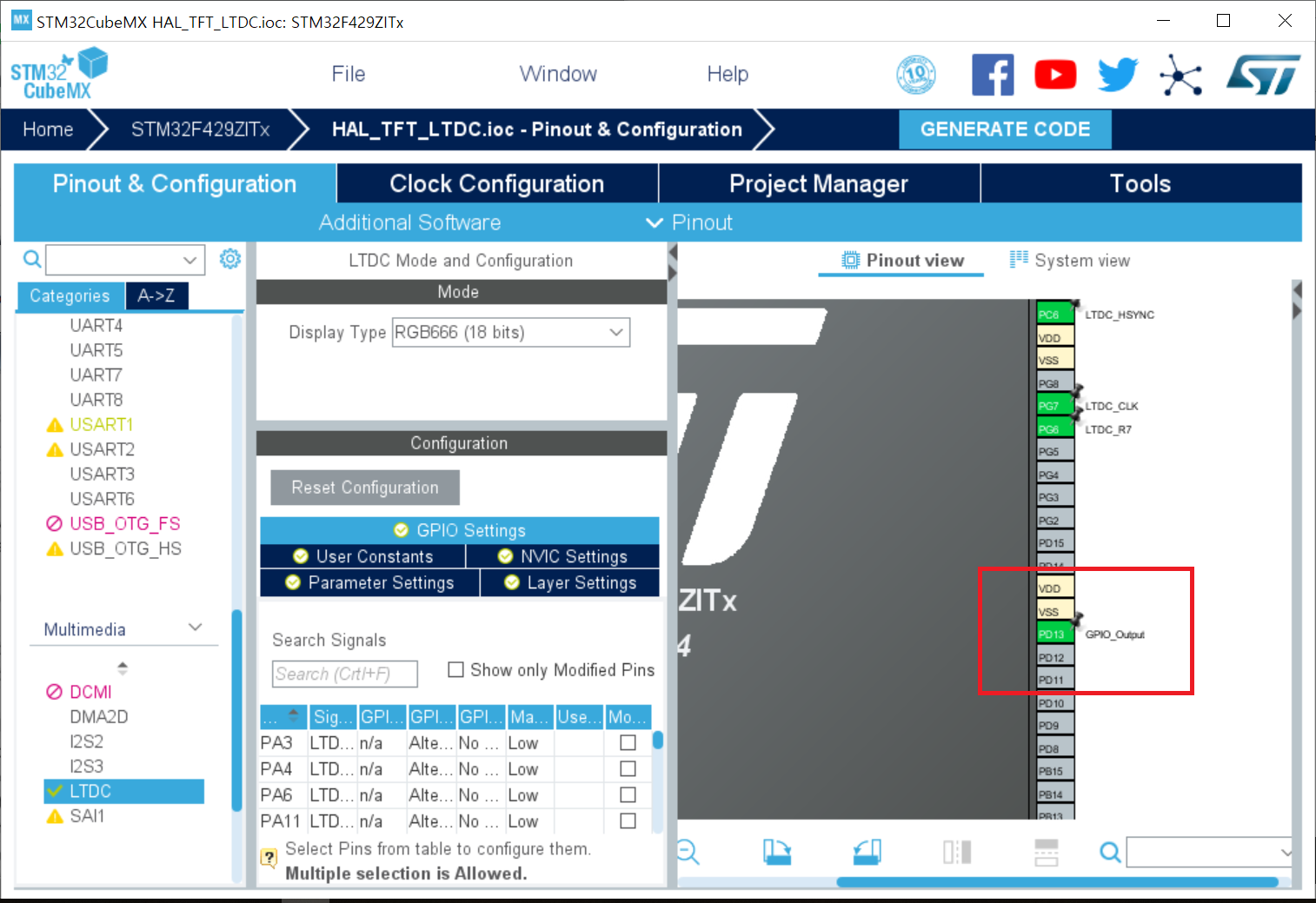Check the Modified box for PA6
Viewport: 1316px width, 903px height.
point(628,795)
